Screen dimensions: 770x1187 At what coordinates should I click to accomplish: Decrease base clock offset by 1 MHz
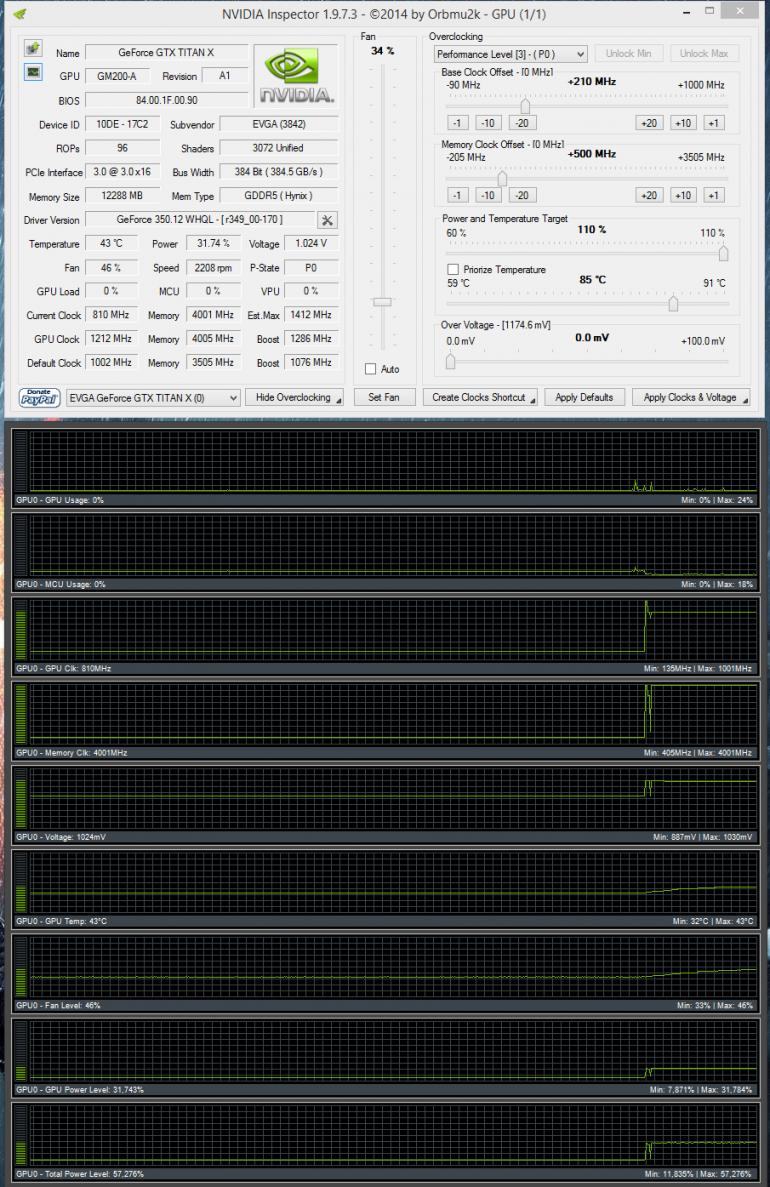[457, 123]
